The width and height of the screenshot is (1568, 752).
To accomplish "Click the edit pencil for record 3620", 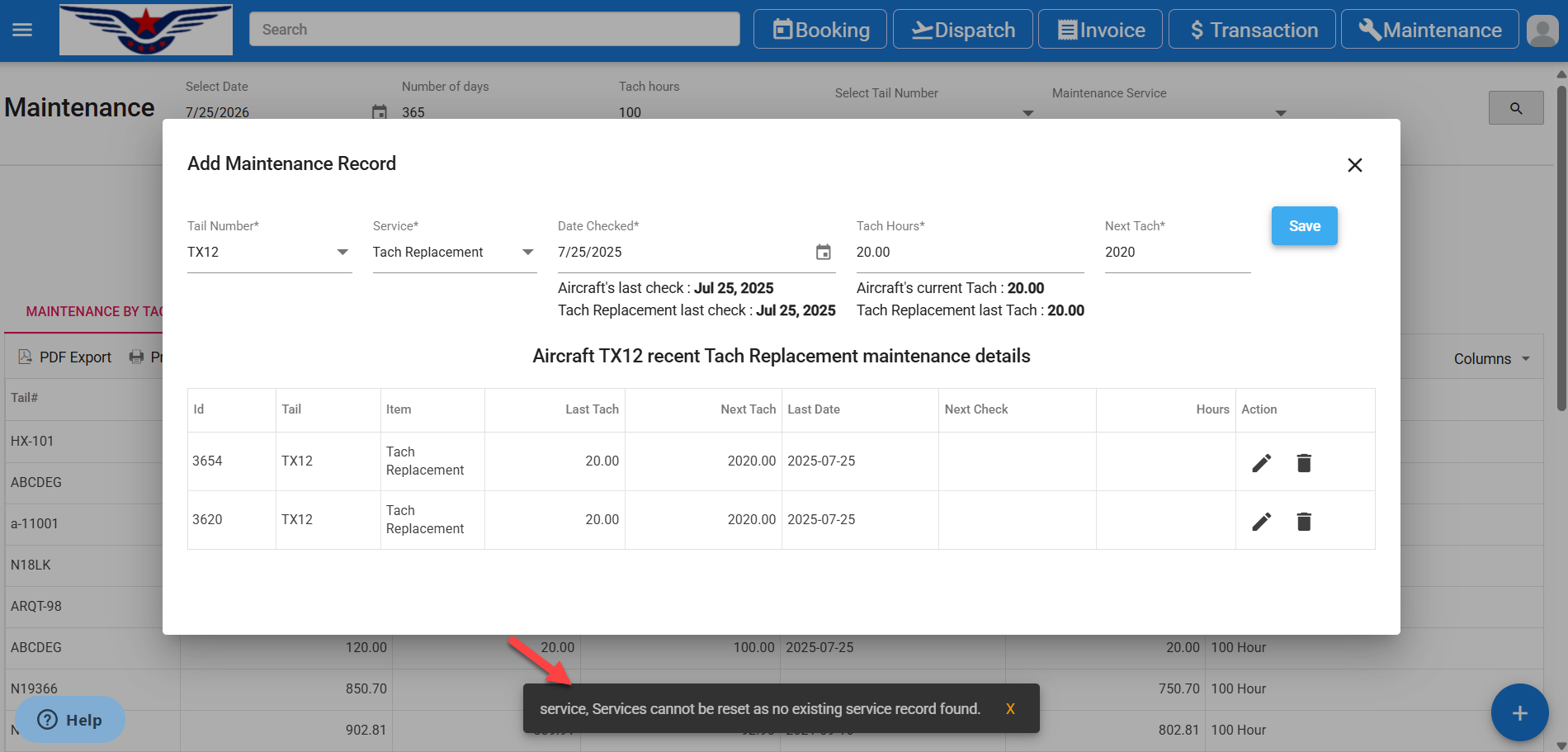I will pos(1261,522).
